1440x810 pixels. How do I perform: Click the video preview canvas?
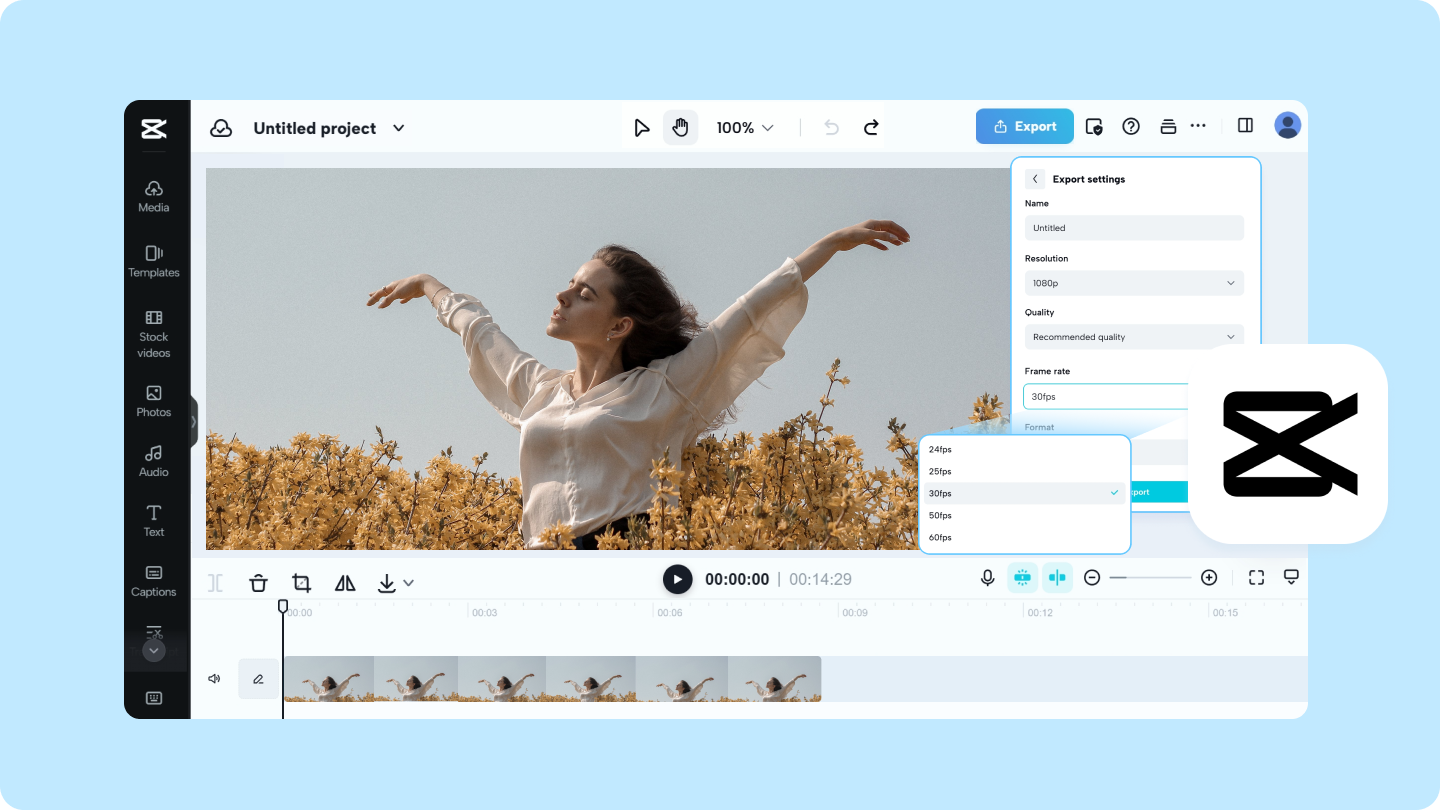(608, 359)
